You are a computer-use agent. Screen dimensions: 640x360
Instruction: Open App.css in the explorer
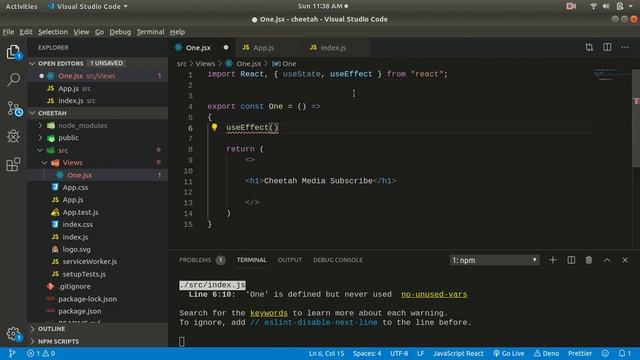point(75,187)
